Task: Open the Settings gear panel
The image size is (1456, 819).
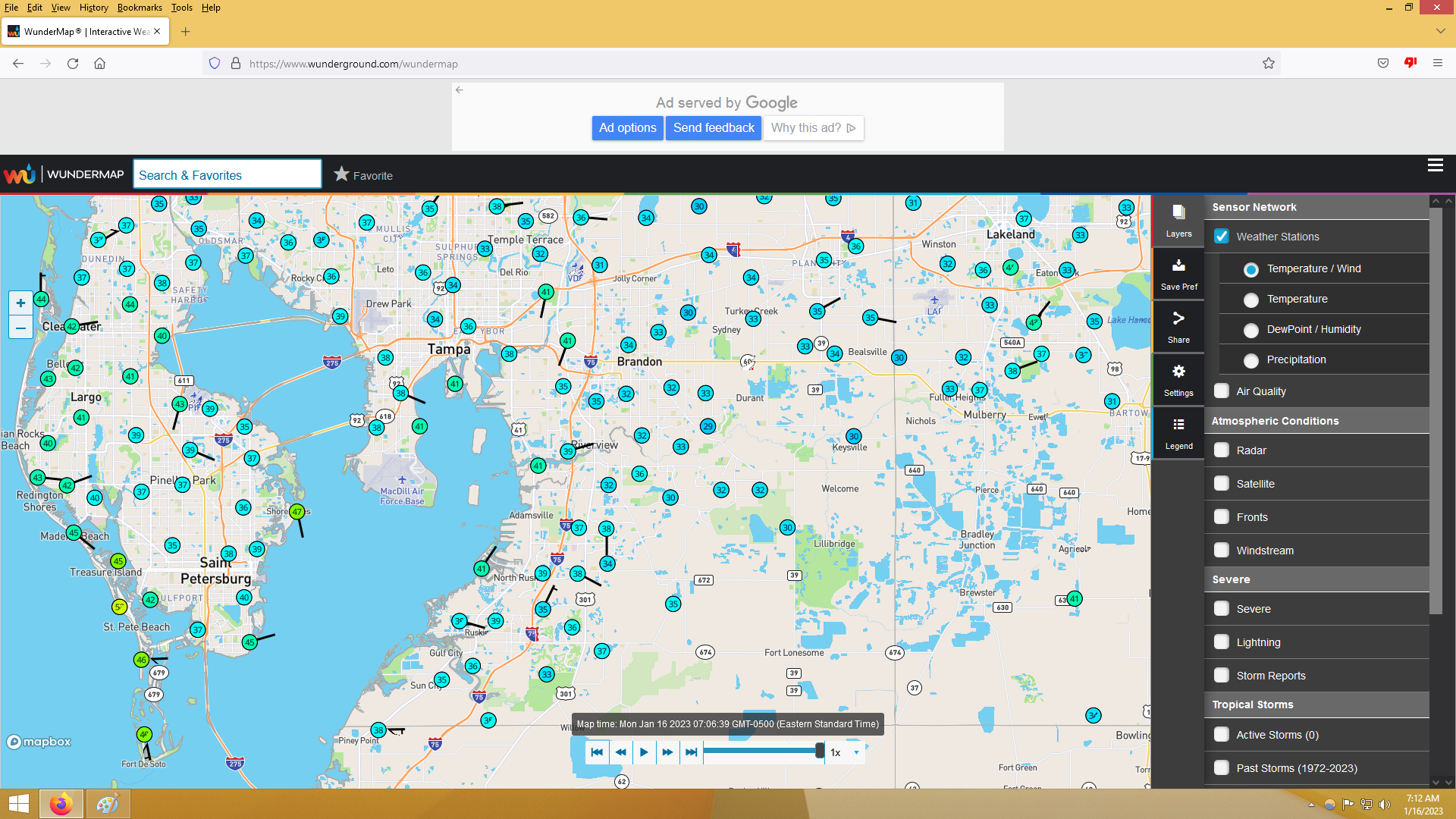Action: pos(1178,379)
